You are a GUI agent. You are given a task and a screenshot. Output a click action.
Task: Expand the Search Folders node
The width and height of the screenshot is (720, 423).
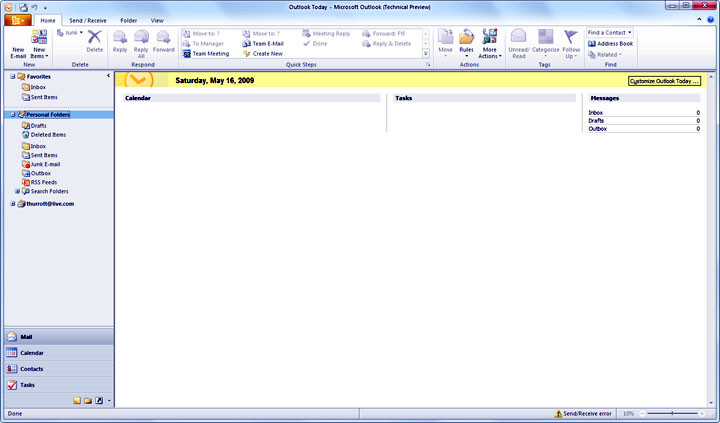17,192
